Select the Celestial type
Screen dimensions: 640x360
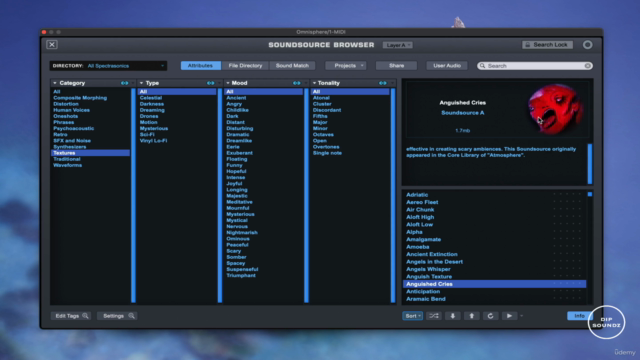click(151, 98)
